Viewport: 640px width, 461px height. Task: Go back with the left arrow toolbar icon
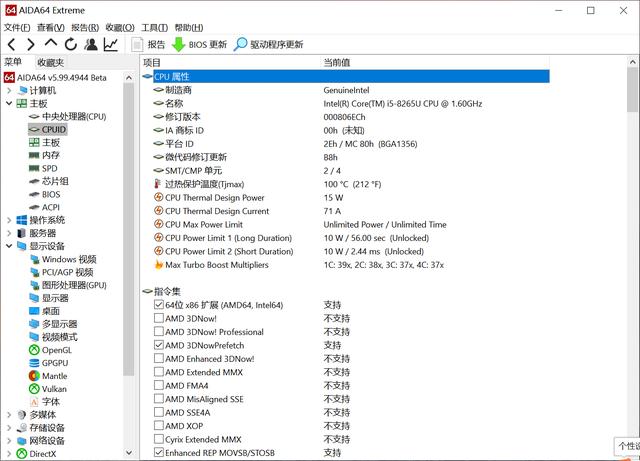click(x=12, y=44)
